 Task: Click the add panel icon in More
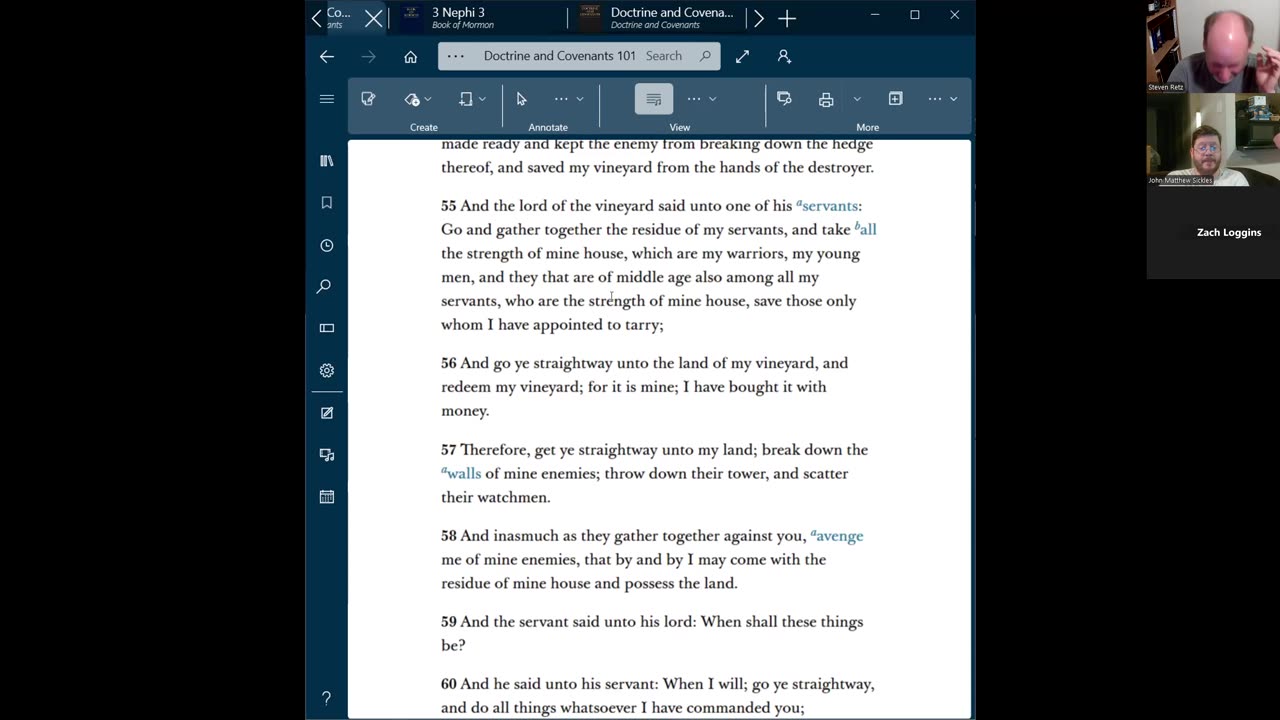coord(895,99)
